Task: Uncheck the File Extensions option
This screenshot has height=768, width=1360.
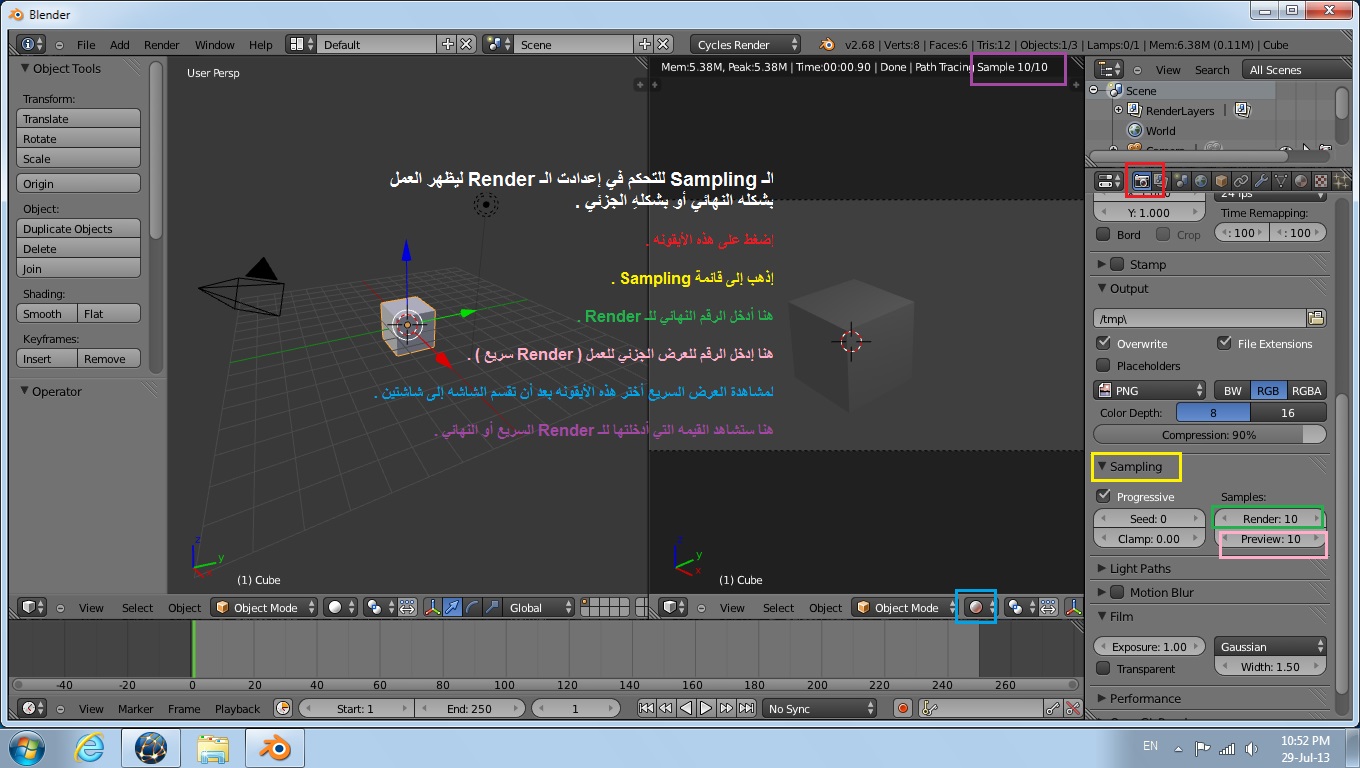Action: (x=1224, y=343)
